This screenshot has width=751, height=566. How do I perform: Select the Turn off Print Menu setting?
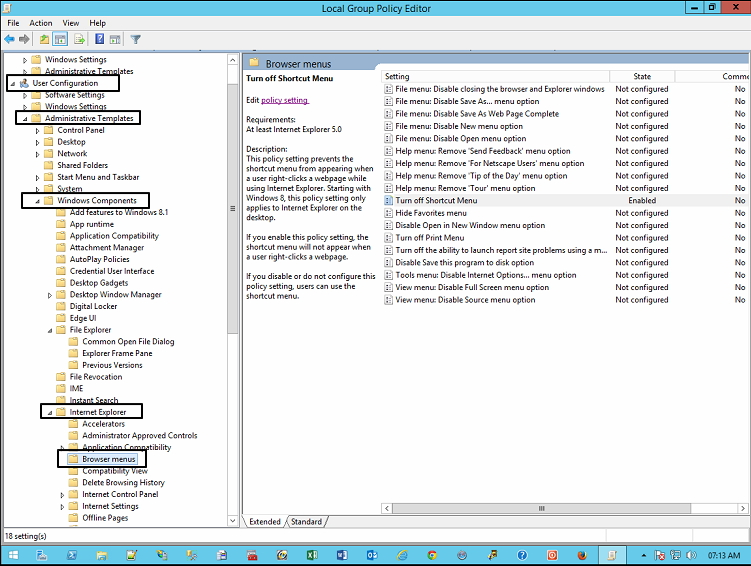[x=430, y=238]
